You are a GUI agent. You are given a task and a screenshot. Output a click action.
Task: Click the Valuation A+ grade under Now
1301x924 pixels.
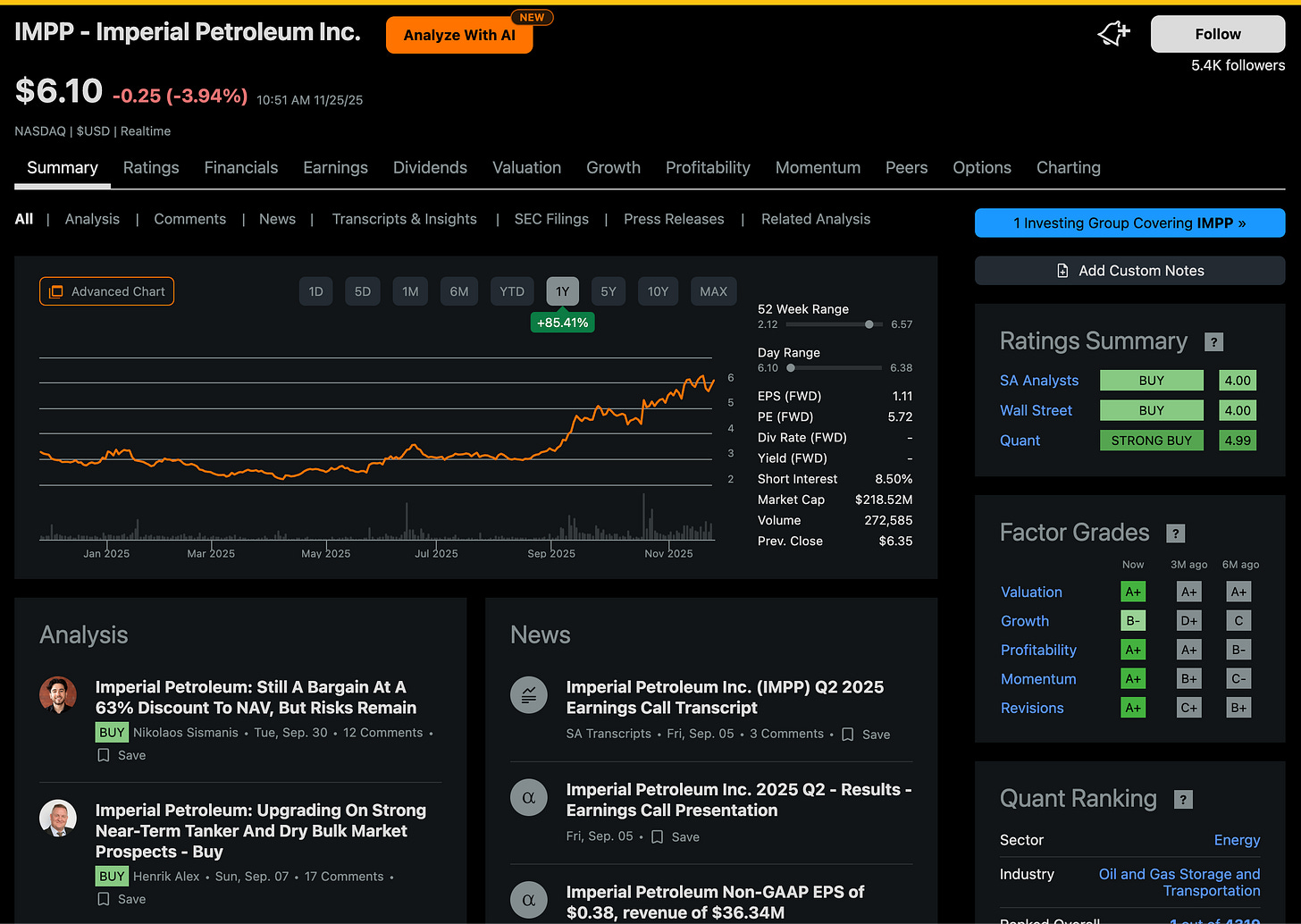(1133, 592)
